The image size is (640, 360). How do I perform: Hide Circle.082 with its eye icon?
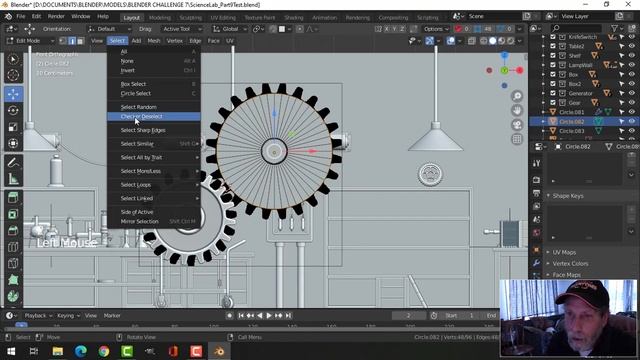[631, 122]
